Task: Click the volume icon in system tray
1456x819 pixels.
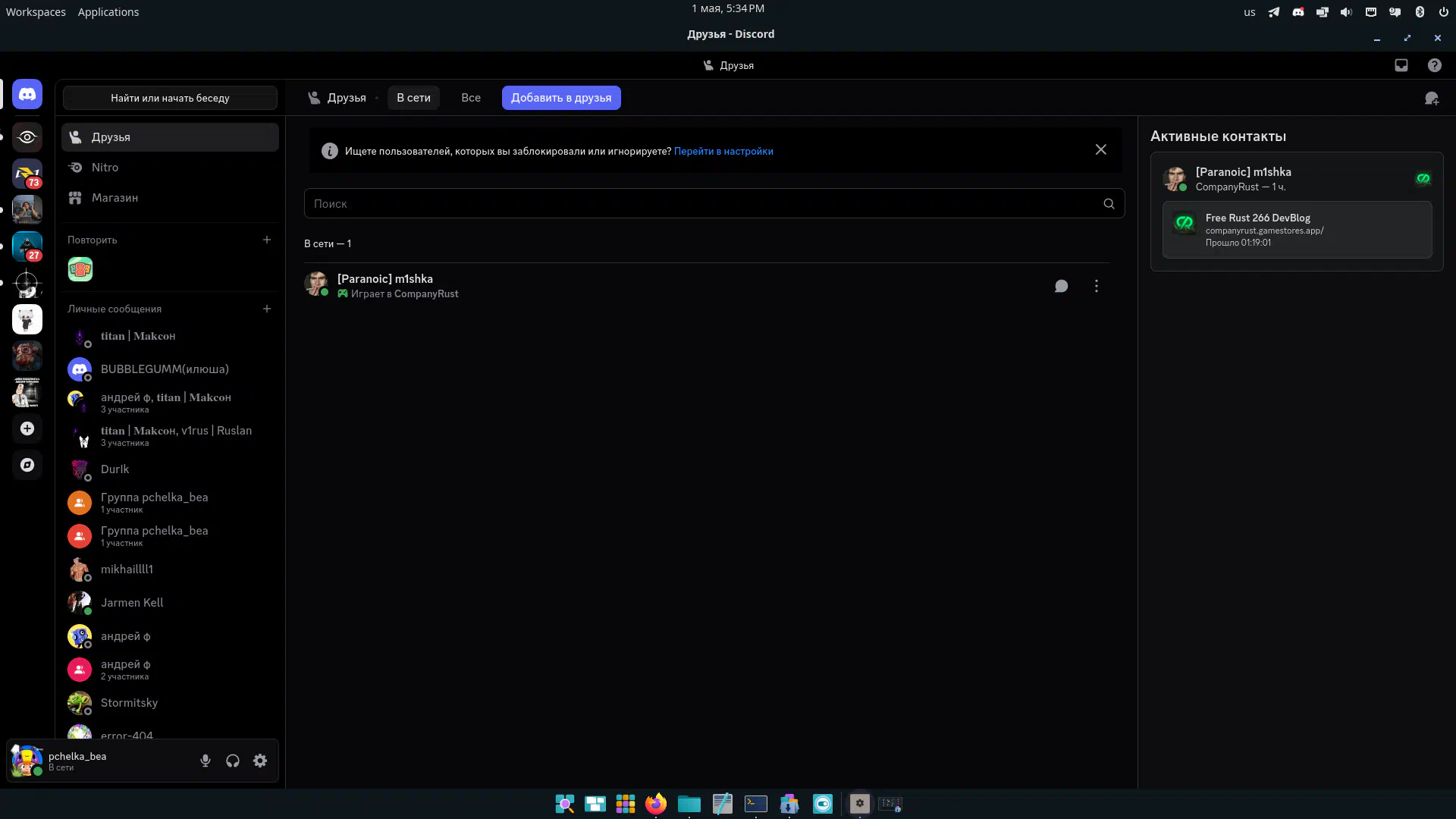Action: pyautogui.click(x=1347, y=12)
